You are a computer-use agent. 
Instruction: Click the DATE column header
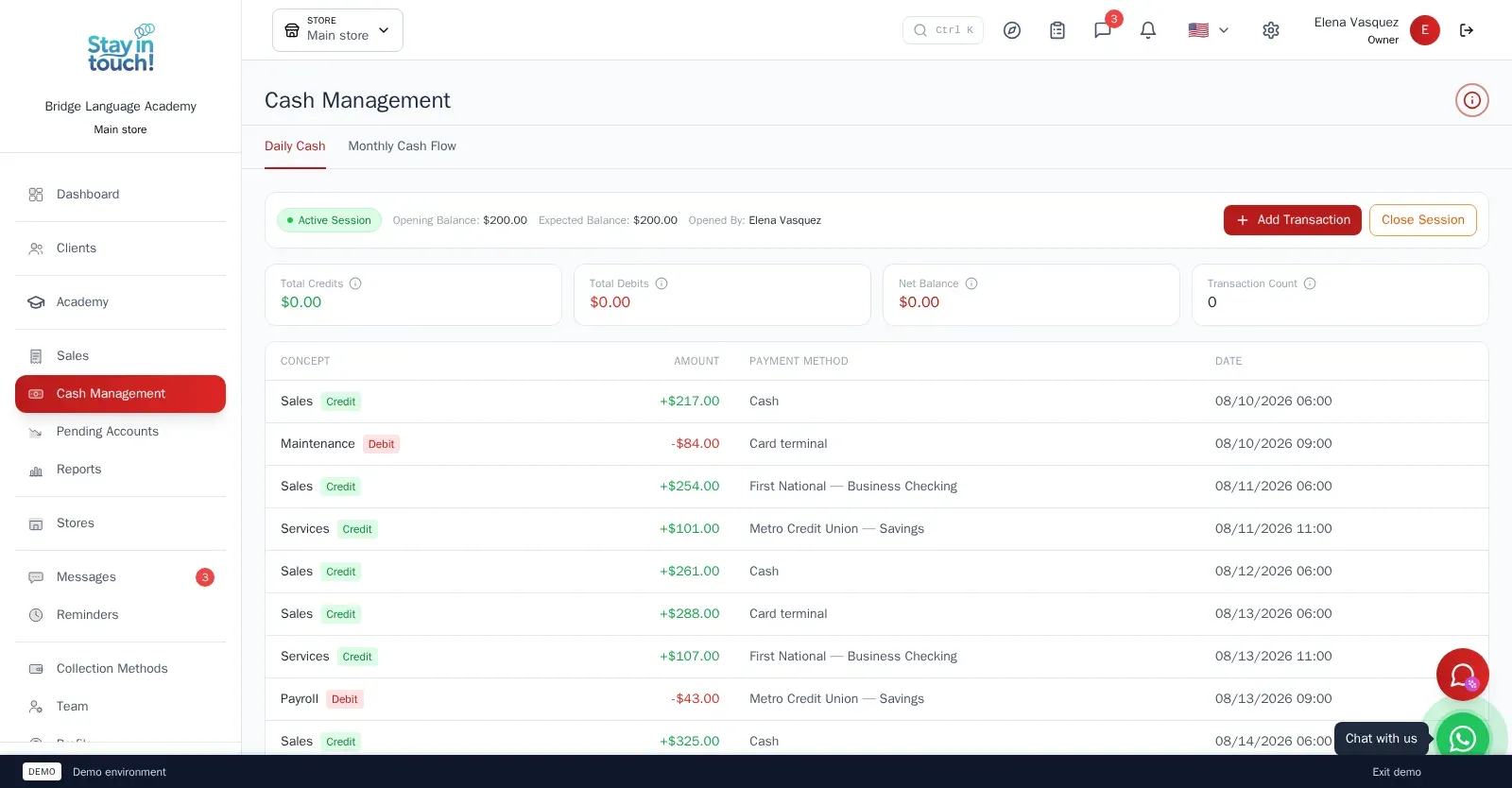1228,361
